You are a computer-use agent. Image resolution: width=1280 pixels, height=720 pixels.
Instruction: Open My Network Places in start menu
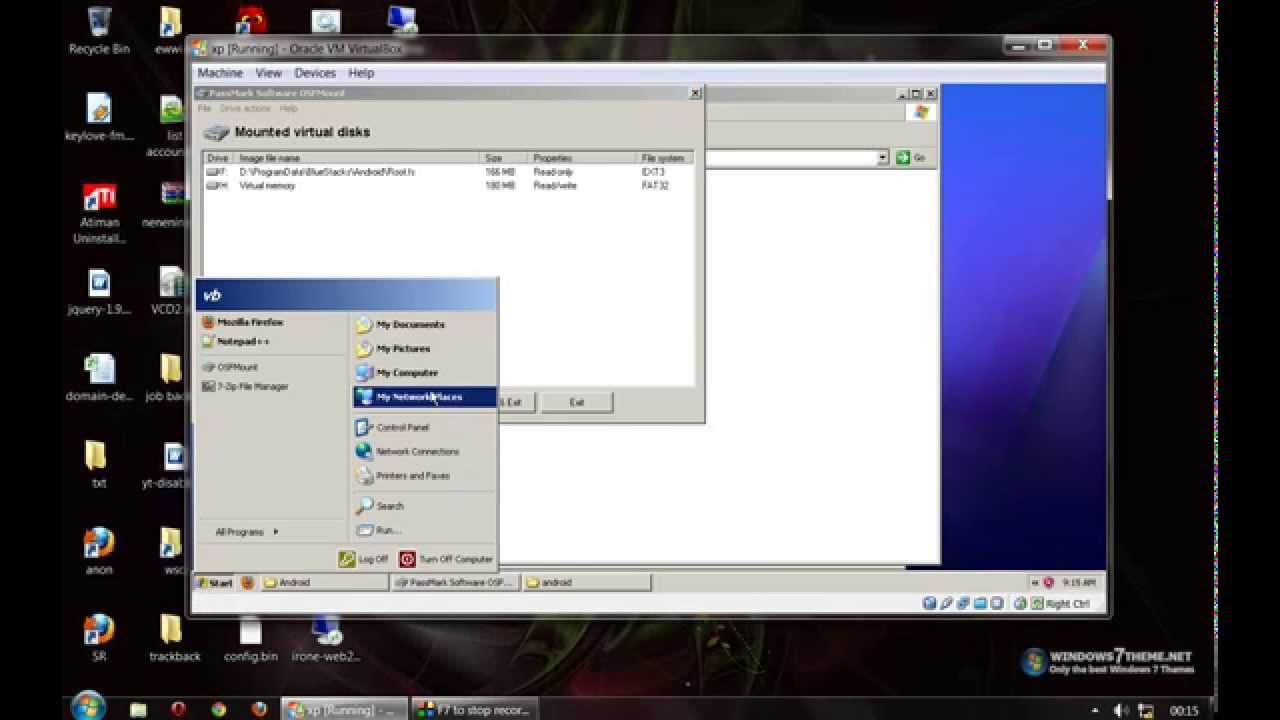coord(423,397)
